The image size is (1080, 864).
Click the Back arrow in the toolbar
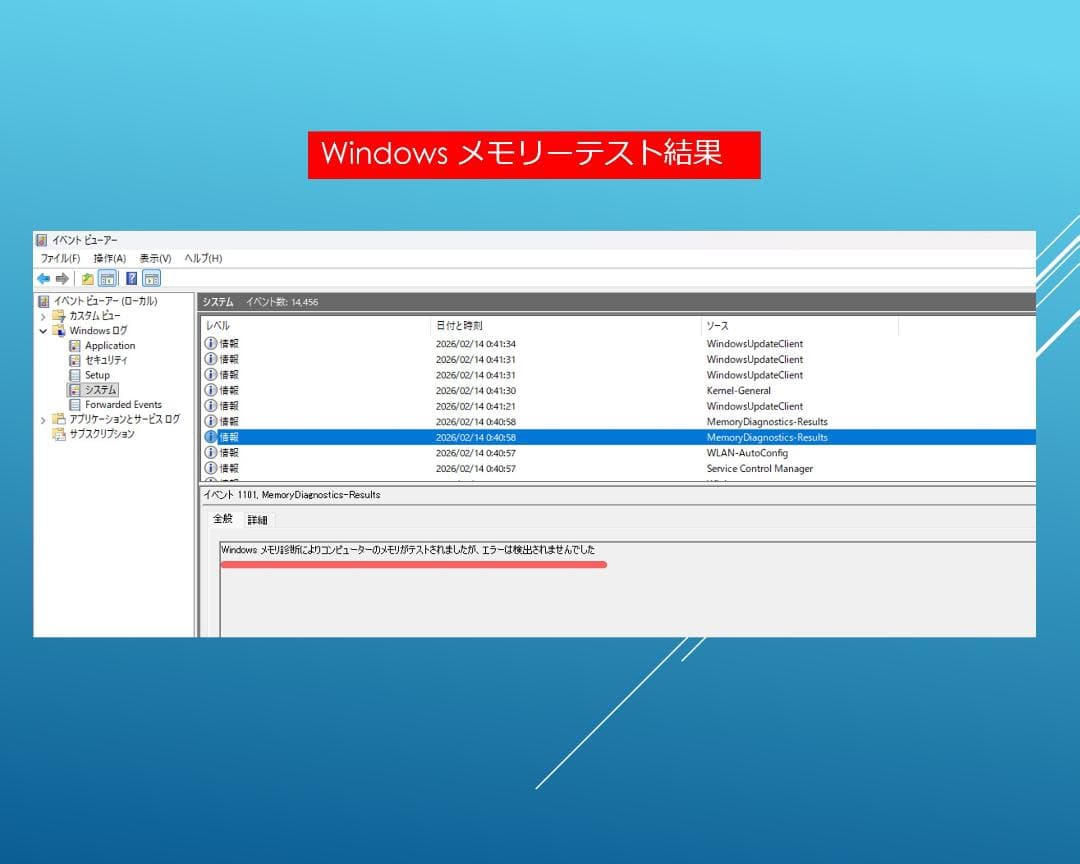coord(43,278)
